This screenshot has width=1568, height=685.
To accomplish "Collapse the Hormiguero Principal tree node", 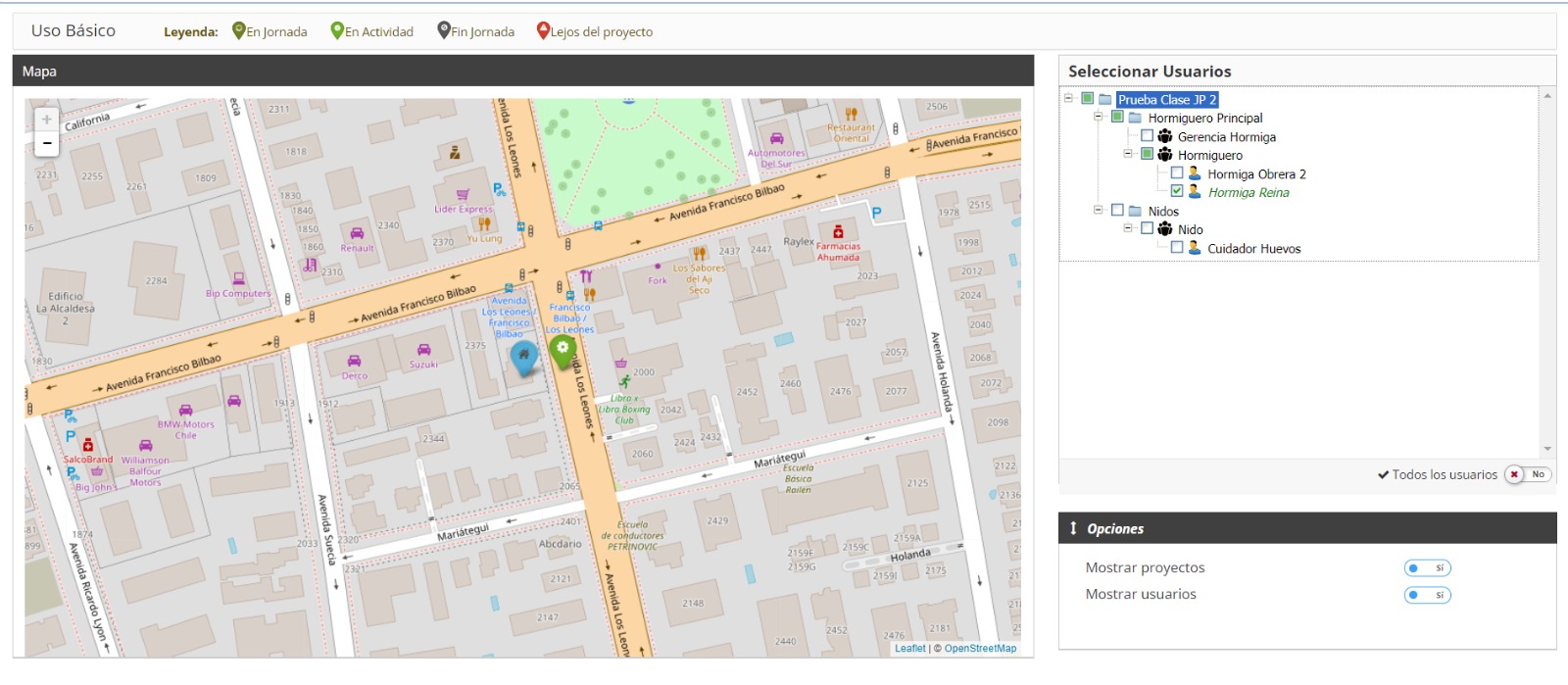I will 1098,117.
